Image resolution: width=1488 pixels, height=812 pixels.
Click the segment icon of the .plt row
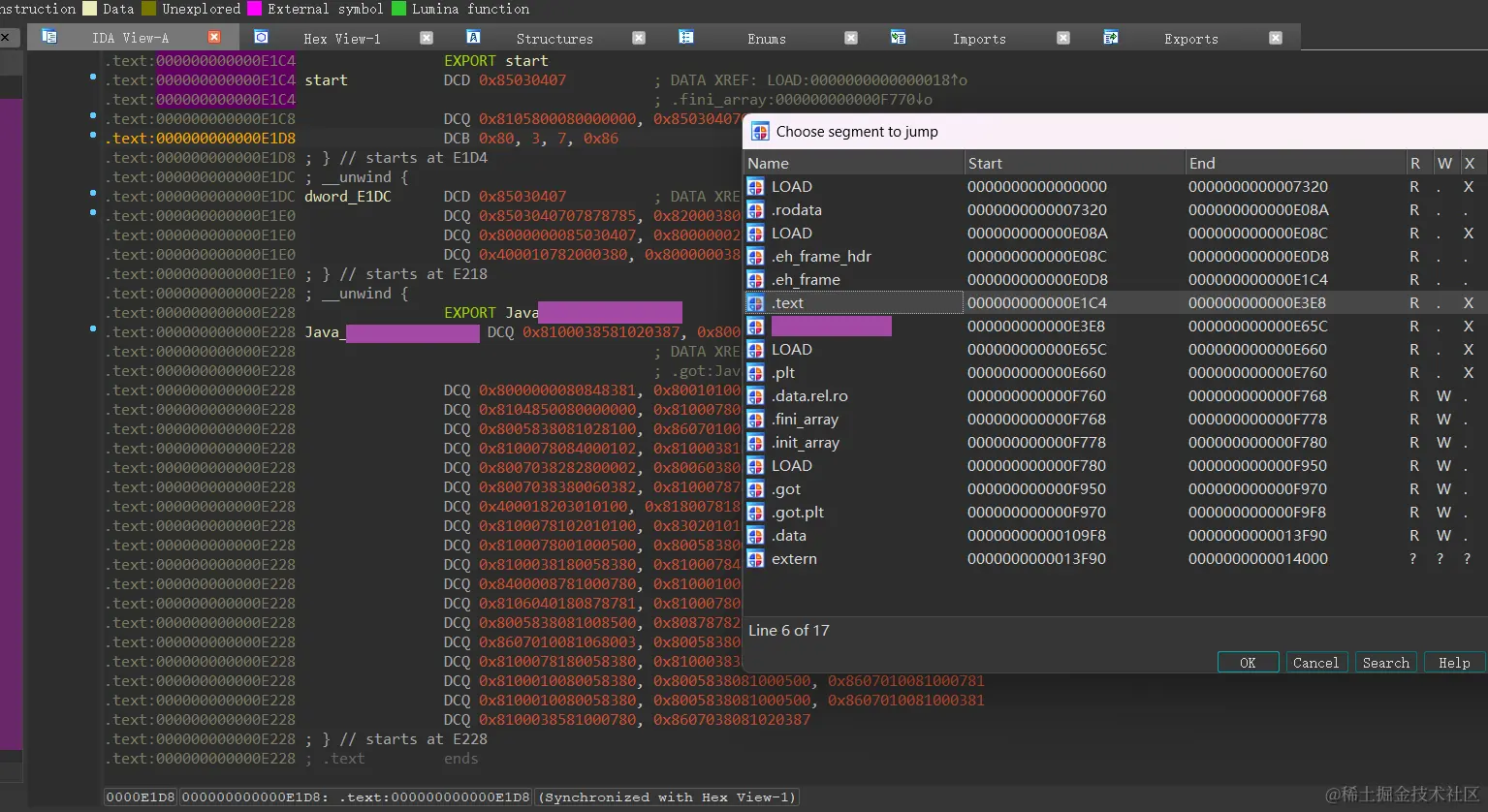point(755,373)
